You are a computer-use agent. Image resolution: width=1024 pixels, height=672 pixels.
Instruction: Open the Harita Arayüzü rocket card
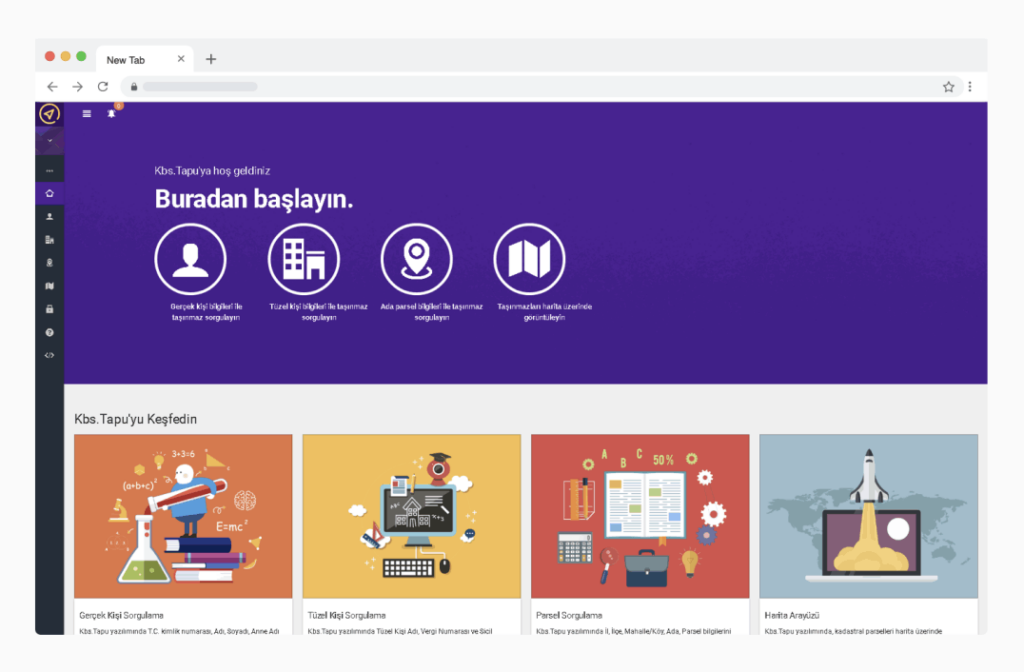(869, 516)
